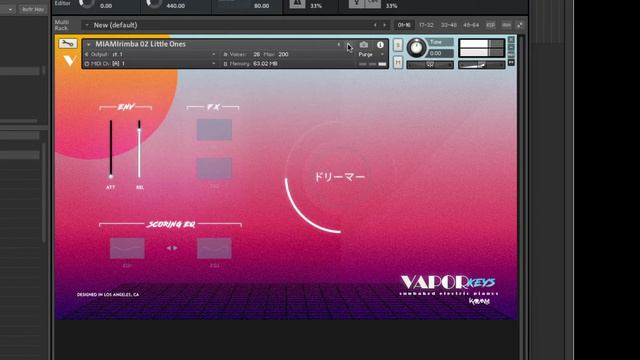
Task: Toggle the rack resize minimize icon
Action: (520, 25)
